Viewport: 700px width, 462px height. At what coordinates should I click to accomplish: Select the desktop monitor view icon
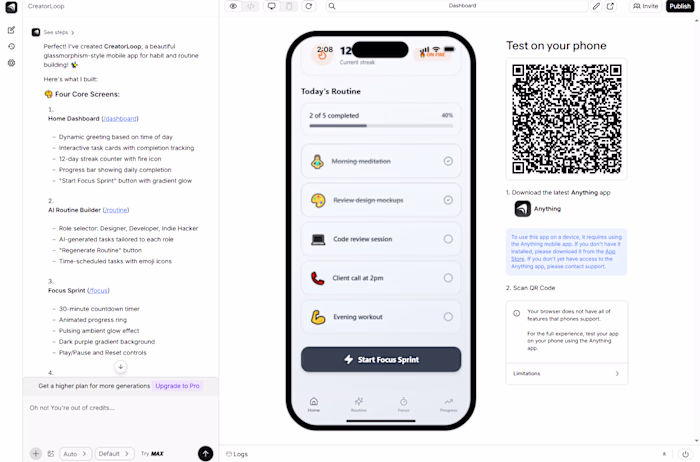pyautogui.click(x=271, y=6)
